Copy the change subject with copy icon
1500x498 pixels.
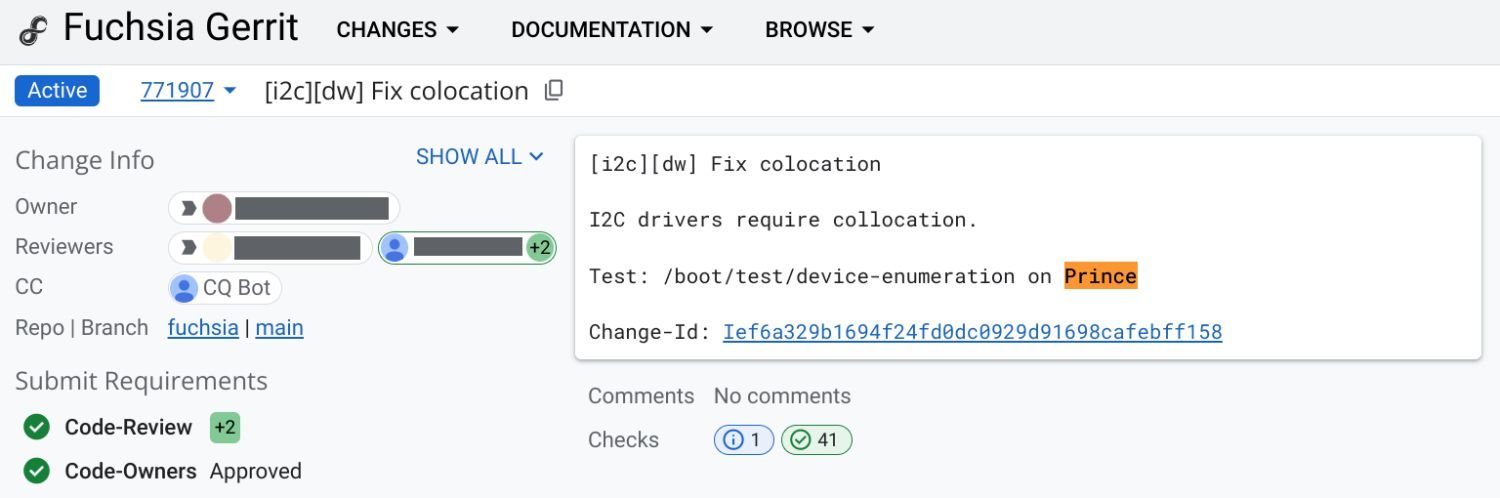[553, 91]
